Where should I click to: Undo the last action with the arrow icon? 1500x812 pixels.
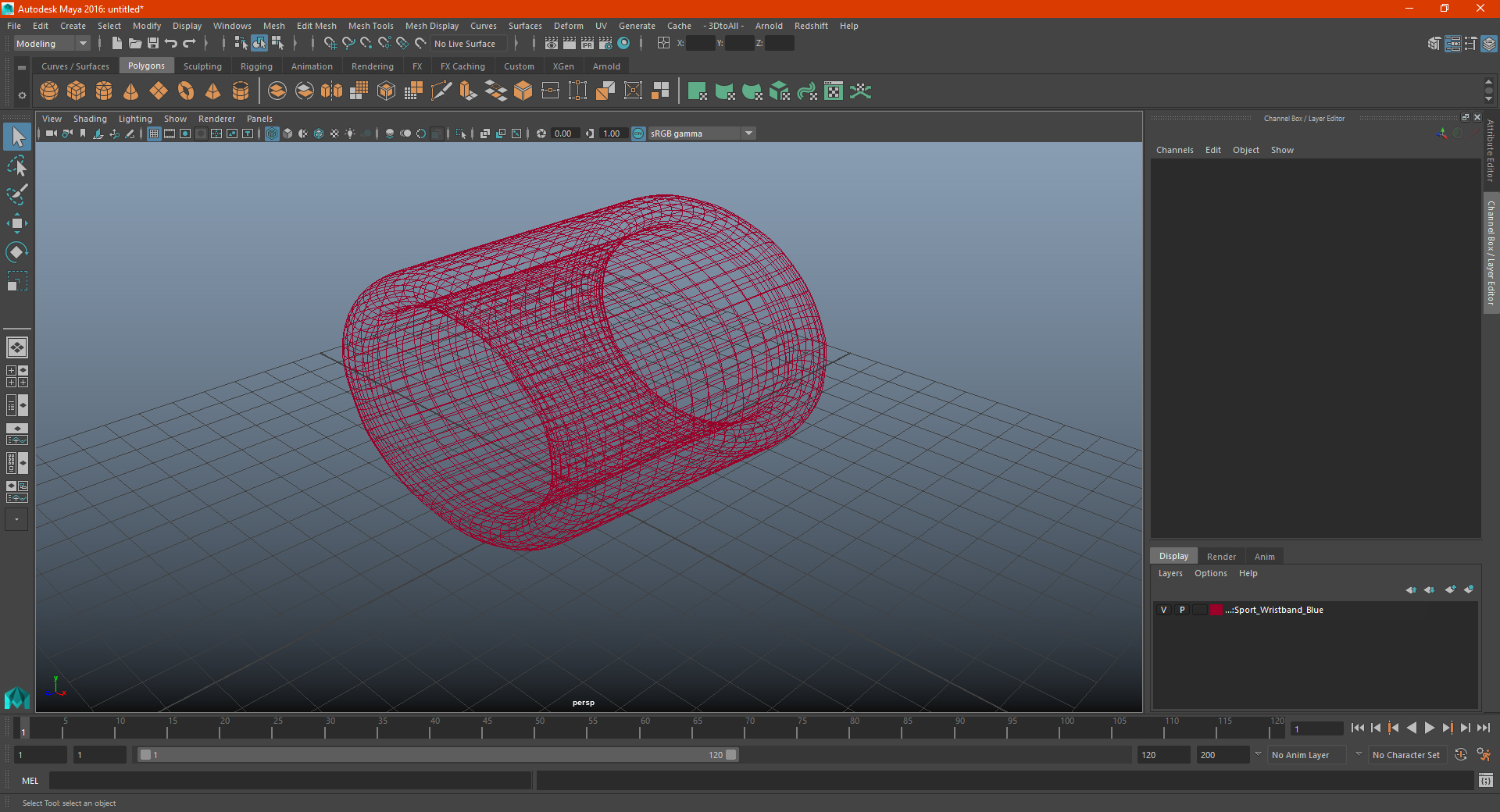(x=171, y=44)
